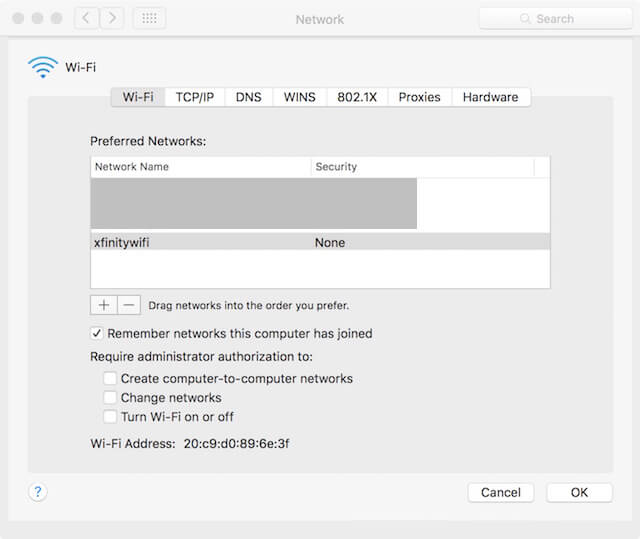Enable Change networks checkbox
The width and height of the screenshot is (640, 539).
[110, 397]
